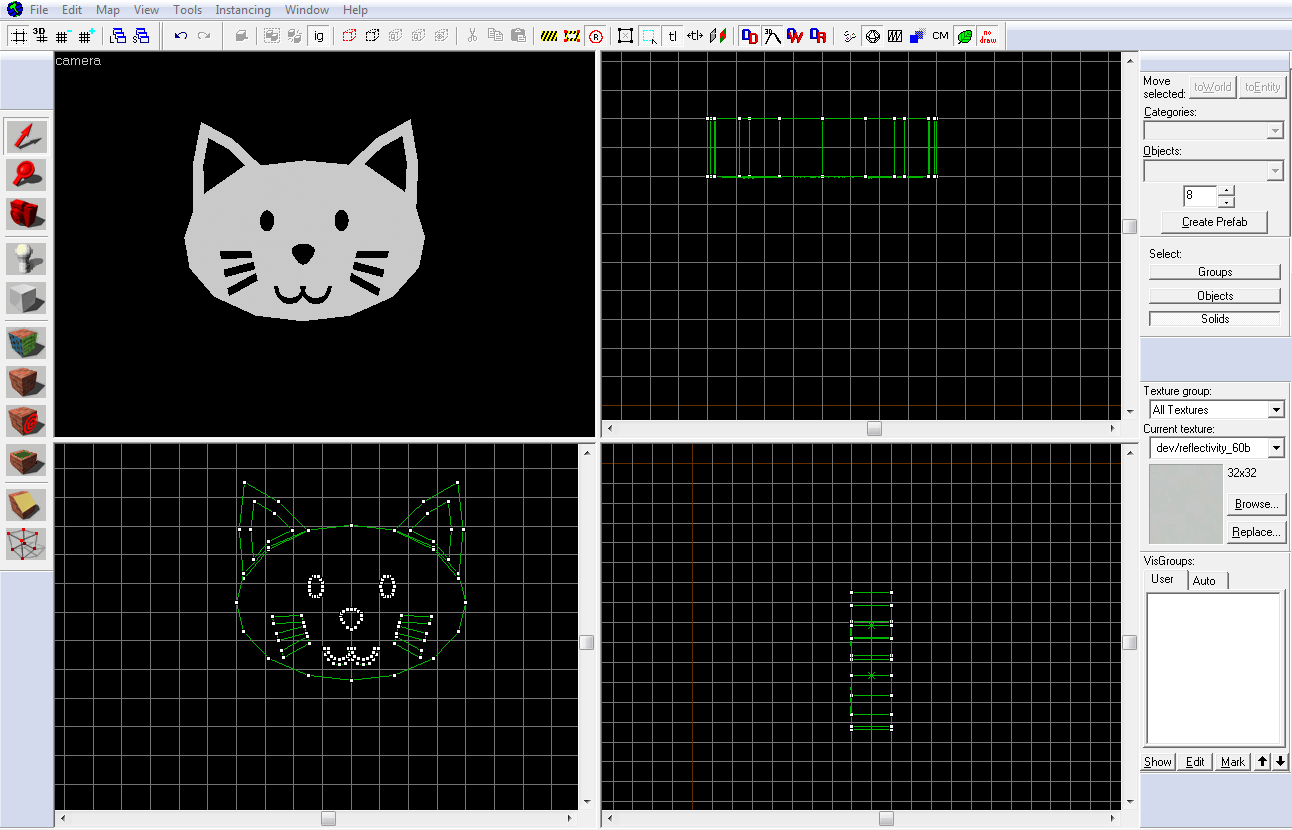Screen dimensions: 1292x830
Task: Increase the prefab faces spinner value
Action: pos(1226,190)
